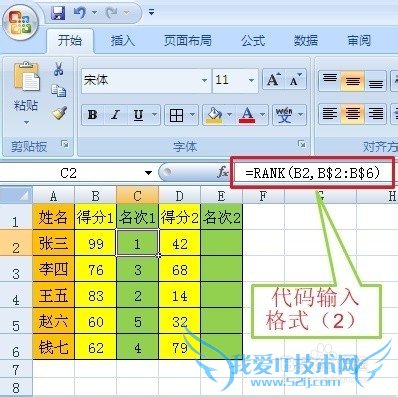Open the 宋体 font name dropdown
This screenshot has height=397, width=398.
(x=204, y=80)
